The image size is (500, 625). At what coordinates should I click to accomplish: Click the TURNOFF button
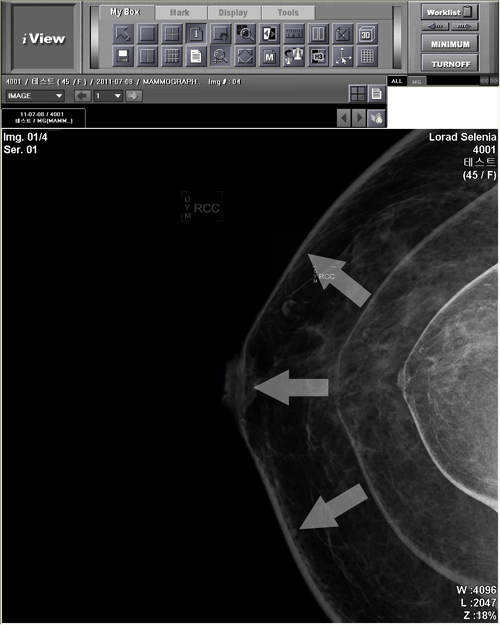click(450, 64)
